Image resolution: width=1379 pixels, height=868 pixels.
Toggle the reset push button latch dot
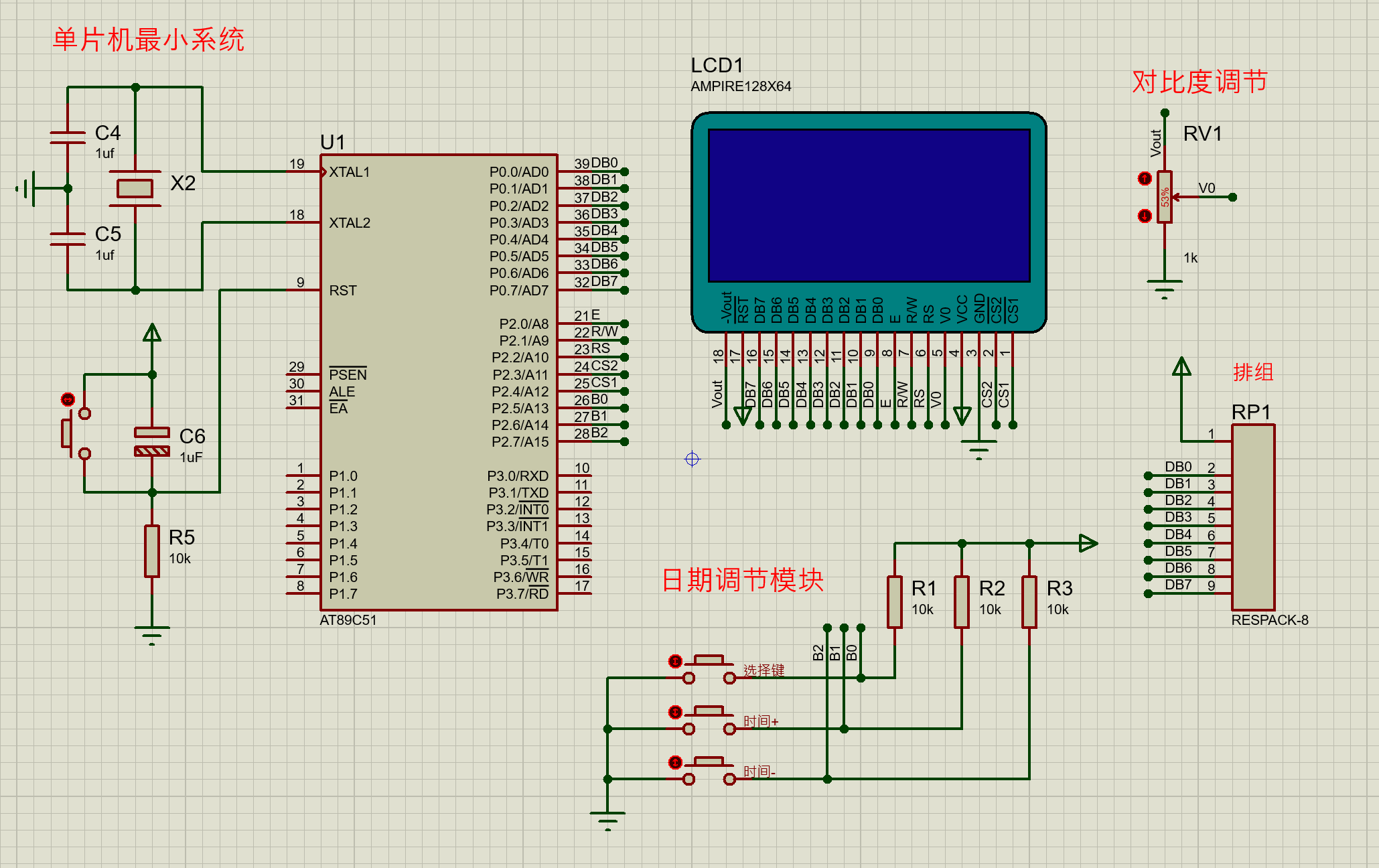68,400
